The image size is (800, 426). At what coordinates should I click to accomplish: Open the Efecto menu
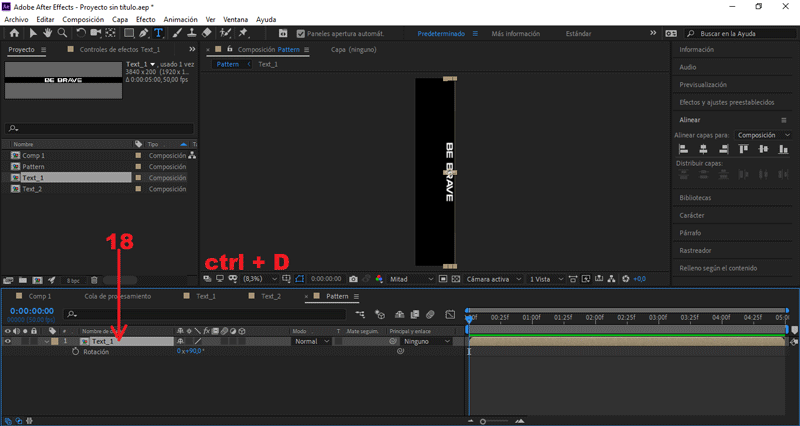(x=145, y=19)
